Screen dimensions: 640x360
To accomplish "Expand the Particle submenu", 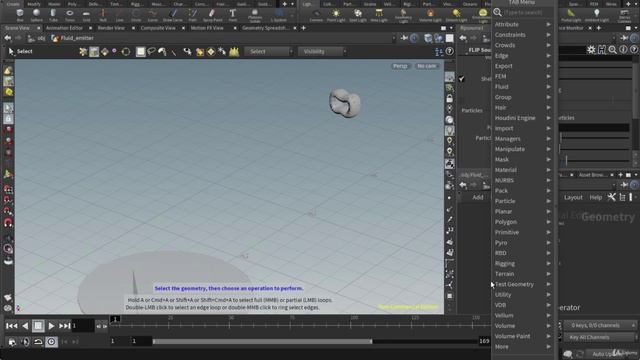I will (x=522, y=201).
